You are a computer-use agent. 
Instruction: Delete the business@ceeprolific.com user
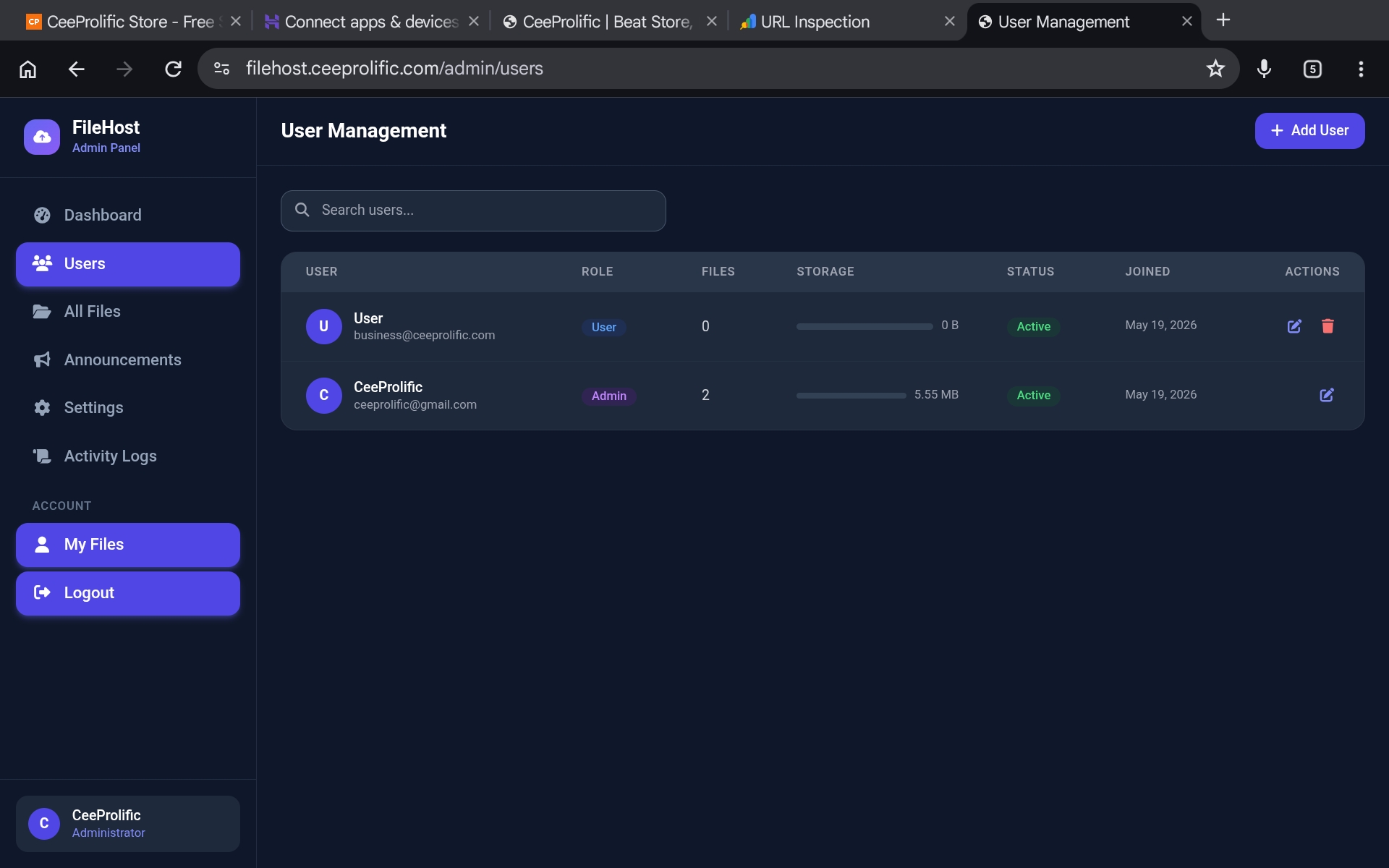point(1328,326)
